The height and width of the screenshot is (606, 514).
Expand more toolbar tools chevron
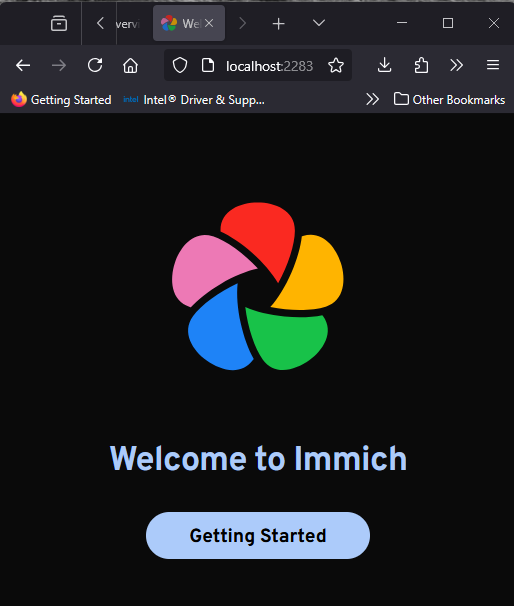[456, 65]
